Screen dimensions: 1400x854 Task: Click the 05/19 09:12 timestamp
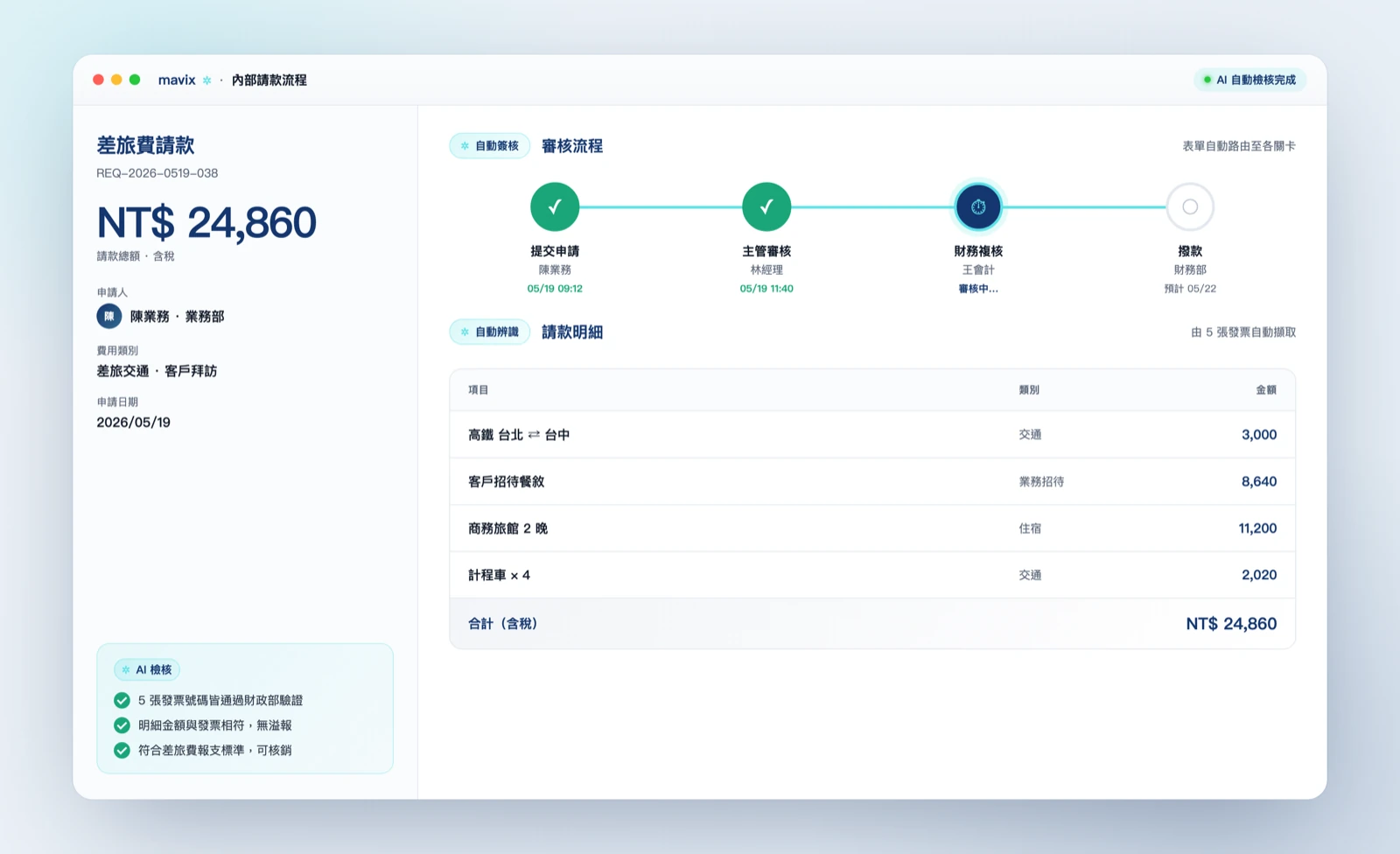point(555,289)
